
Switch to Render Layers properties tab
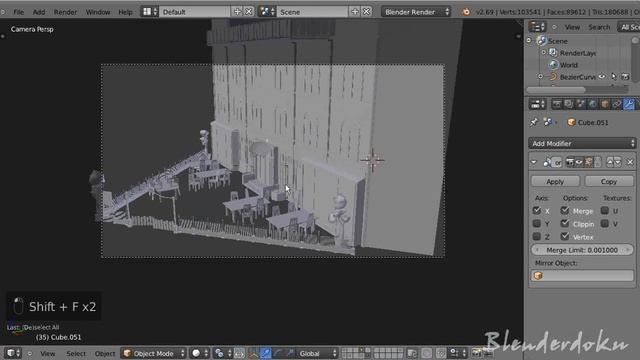568,104
